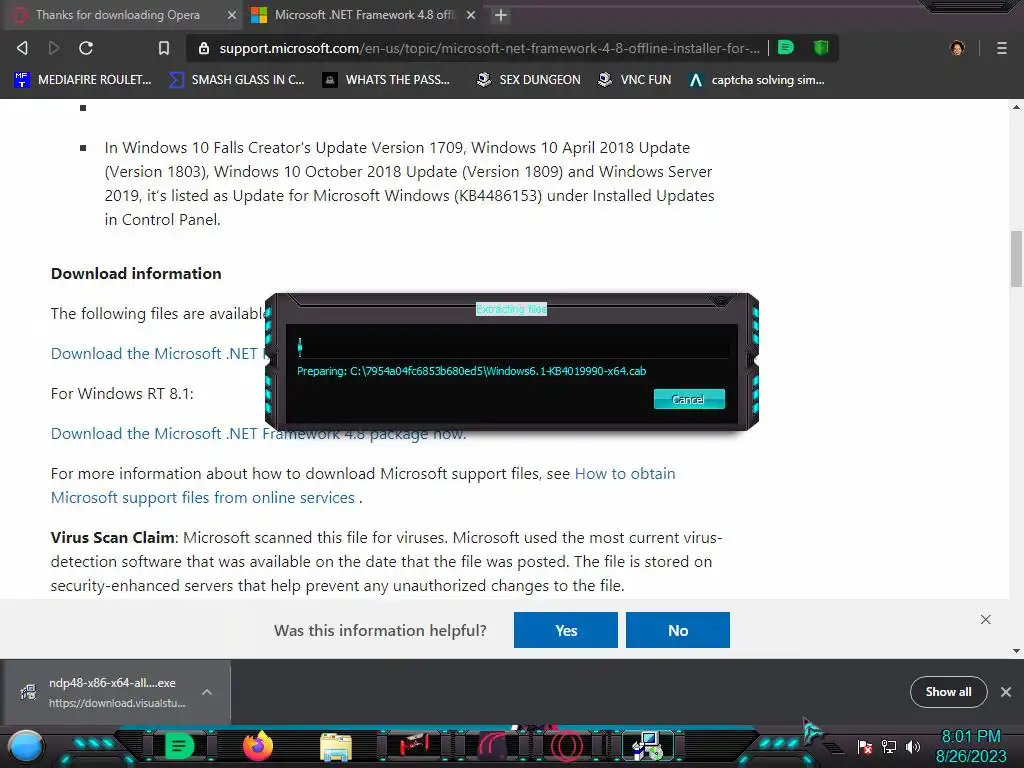
Task: Cancel the file extraction dialog
Action: tap(689, 400)
